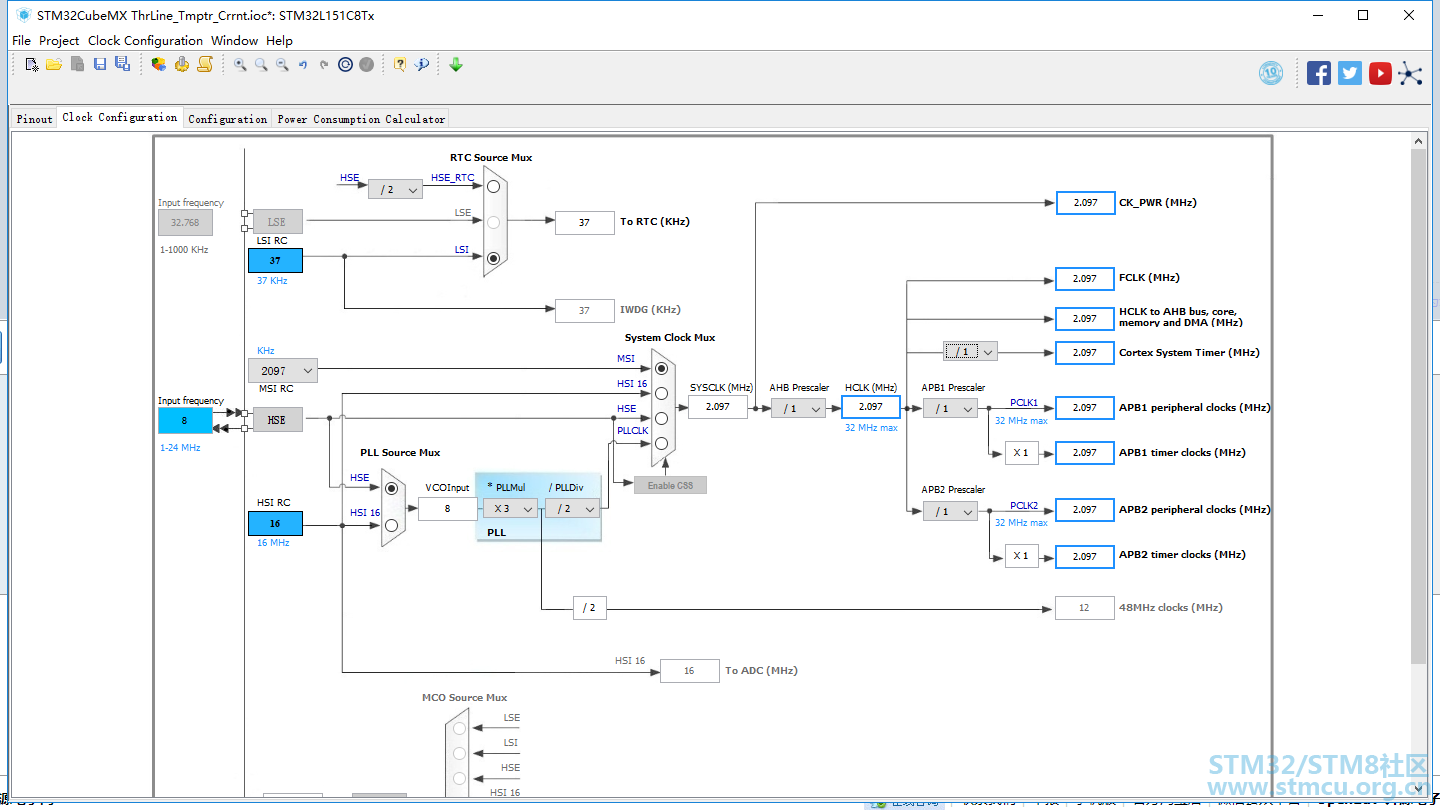This screenshot has height=810, width=1440.
Task: Switch to the Pinout tab
Action: (x=34, y=118)
